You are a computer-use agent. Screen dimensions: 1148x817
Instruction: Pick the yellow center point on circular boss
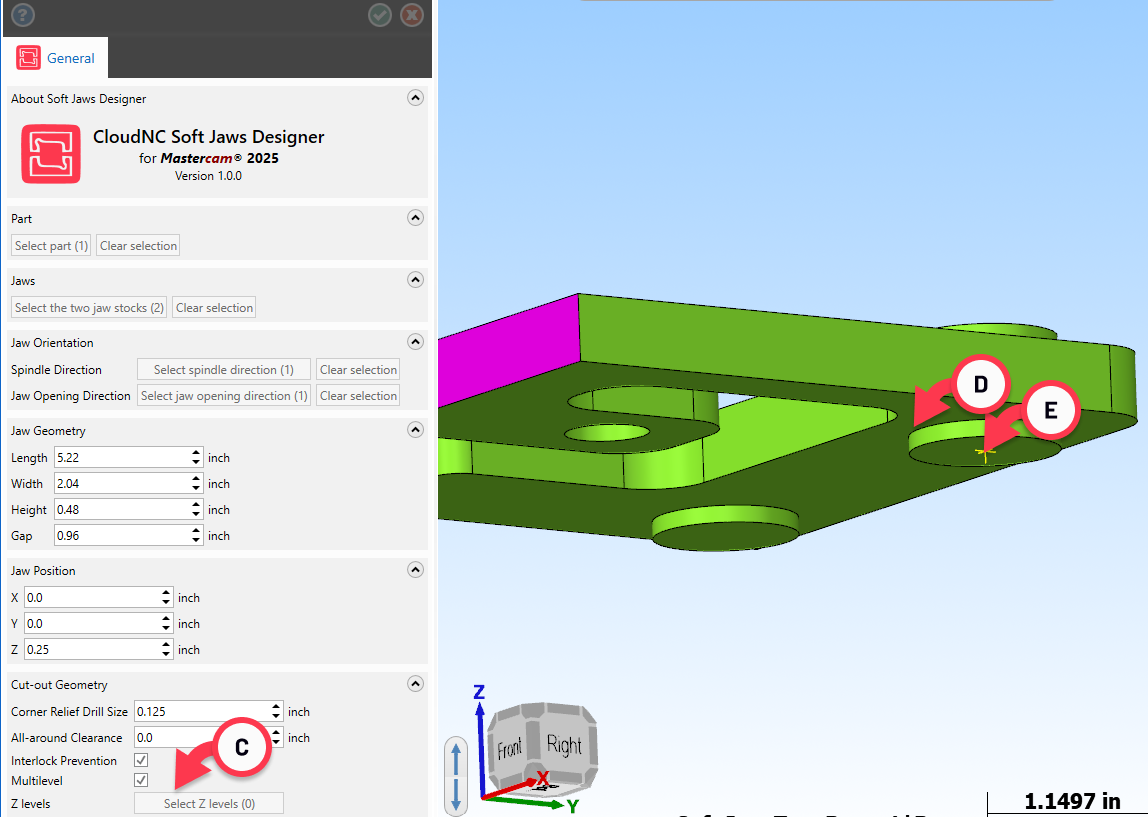(985, 454)
